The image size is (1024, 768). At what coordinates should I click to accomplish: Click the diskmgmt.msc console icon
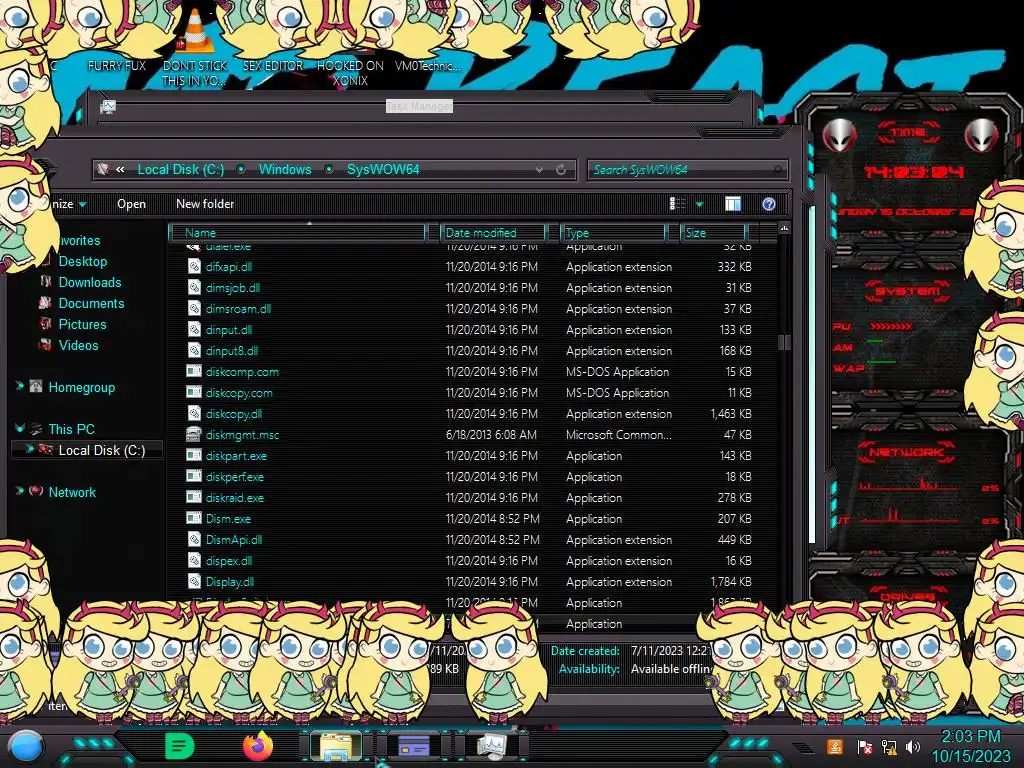tap(194, 434)
